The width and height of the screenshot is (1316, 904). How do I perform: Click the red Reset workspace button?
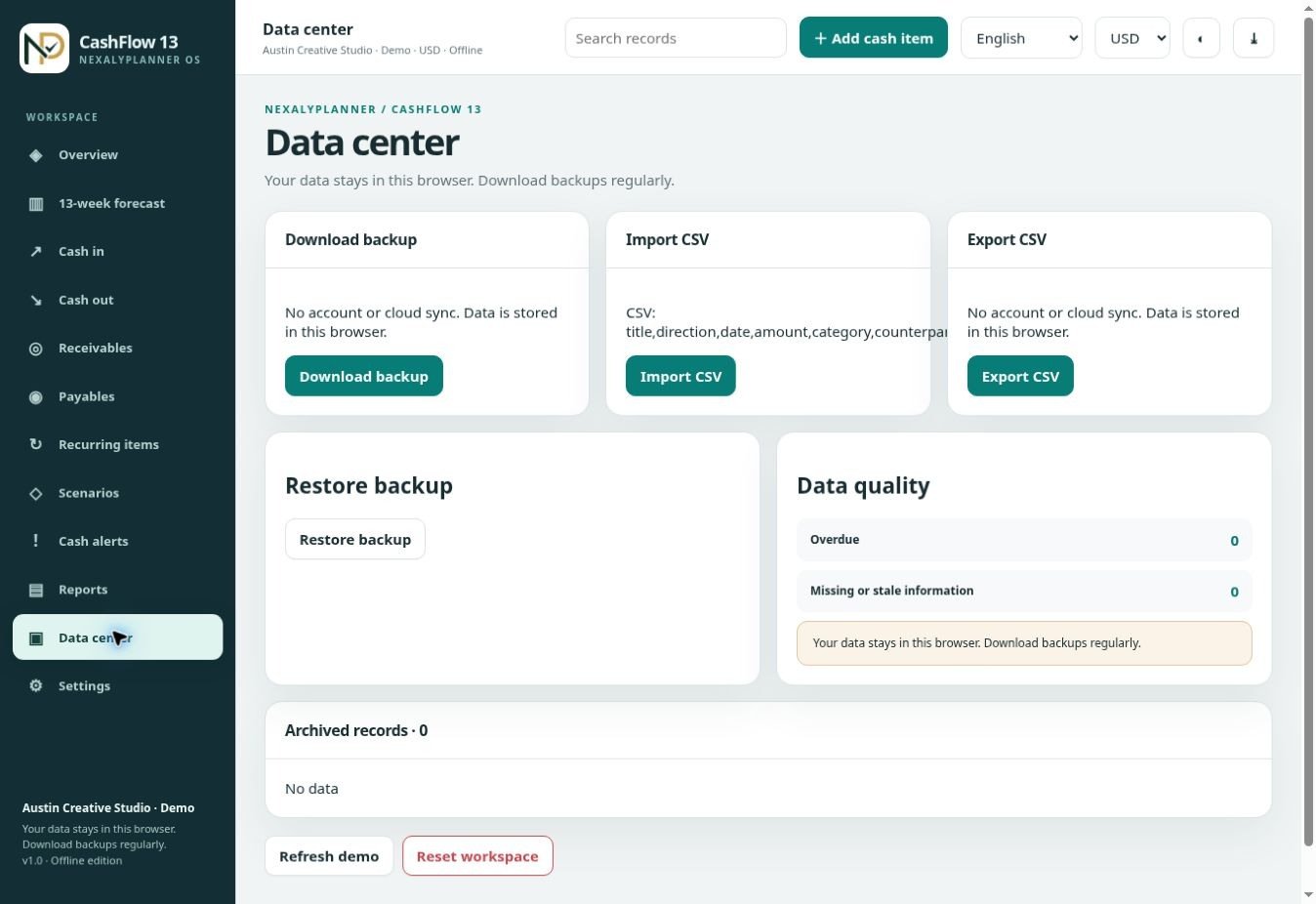click(477, 856)
